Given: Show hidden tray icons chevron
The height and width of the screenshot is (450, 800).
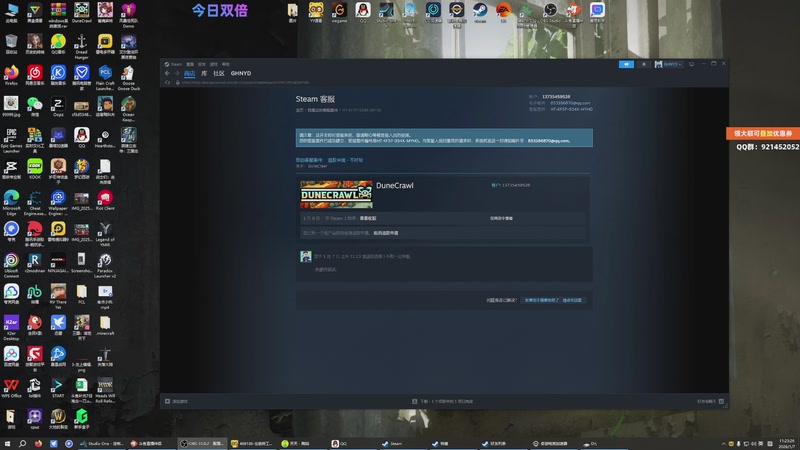Looking at the screenshot, I should pyautogui.click(x=723, y=444).
